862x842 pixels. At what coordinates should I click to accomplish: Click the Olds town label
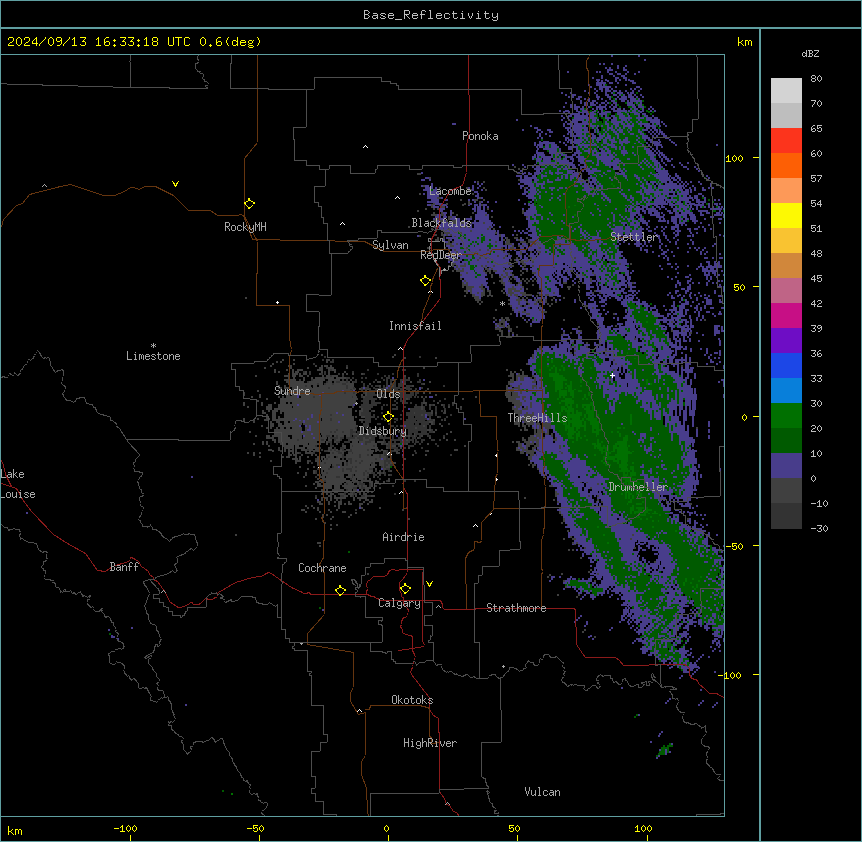tap(388, 394)
